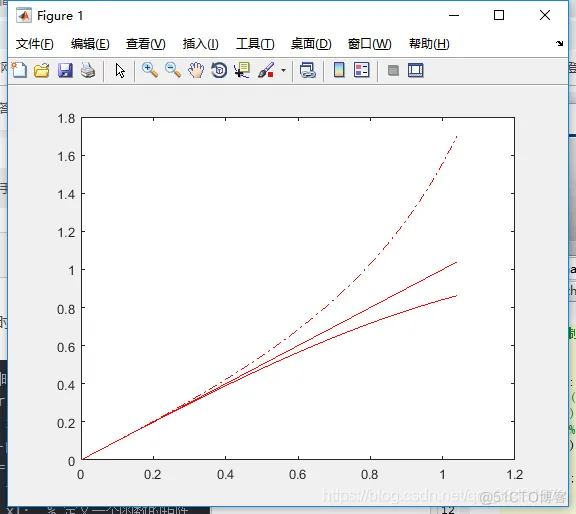
Task: Click the x-axis tick label 0.6
Action: pos(298,475)
